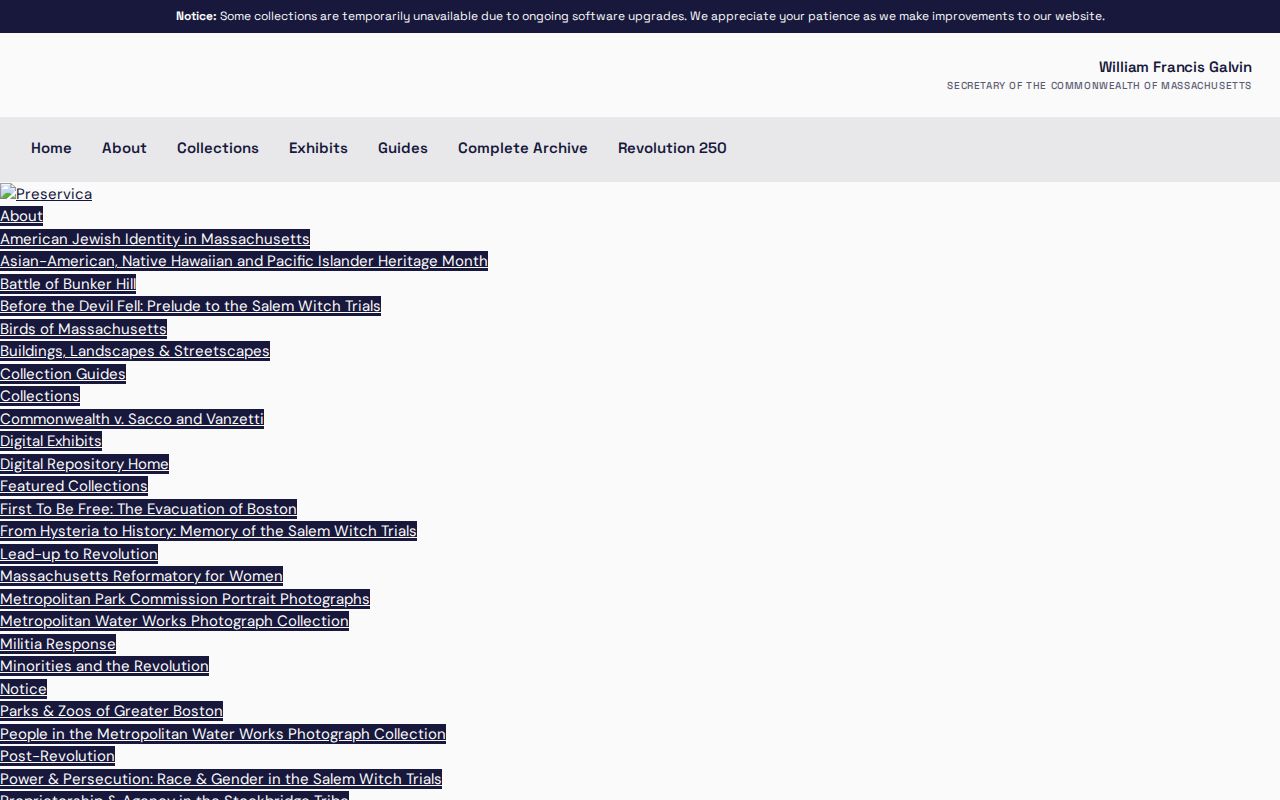
Task: Click Secretary of the Commonwealth subtitle
Action: pyautogui.click(x=1099, y=86)
